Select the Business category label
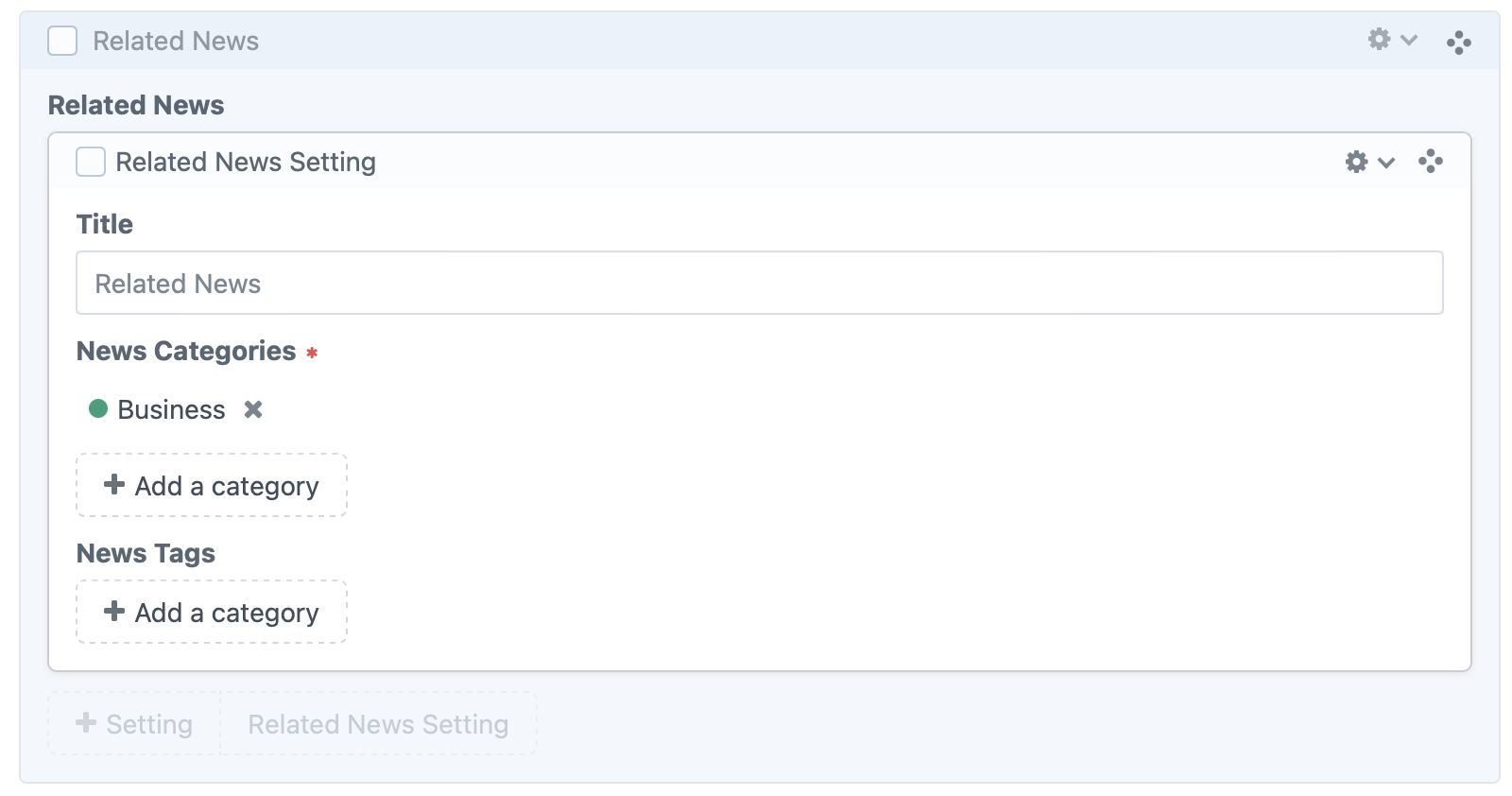The width and height of the screenshot is (1512, 796). [171, 409]
